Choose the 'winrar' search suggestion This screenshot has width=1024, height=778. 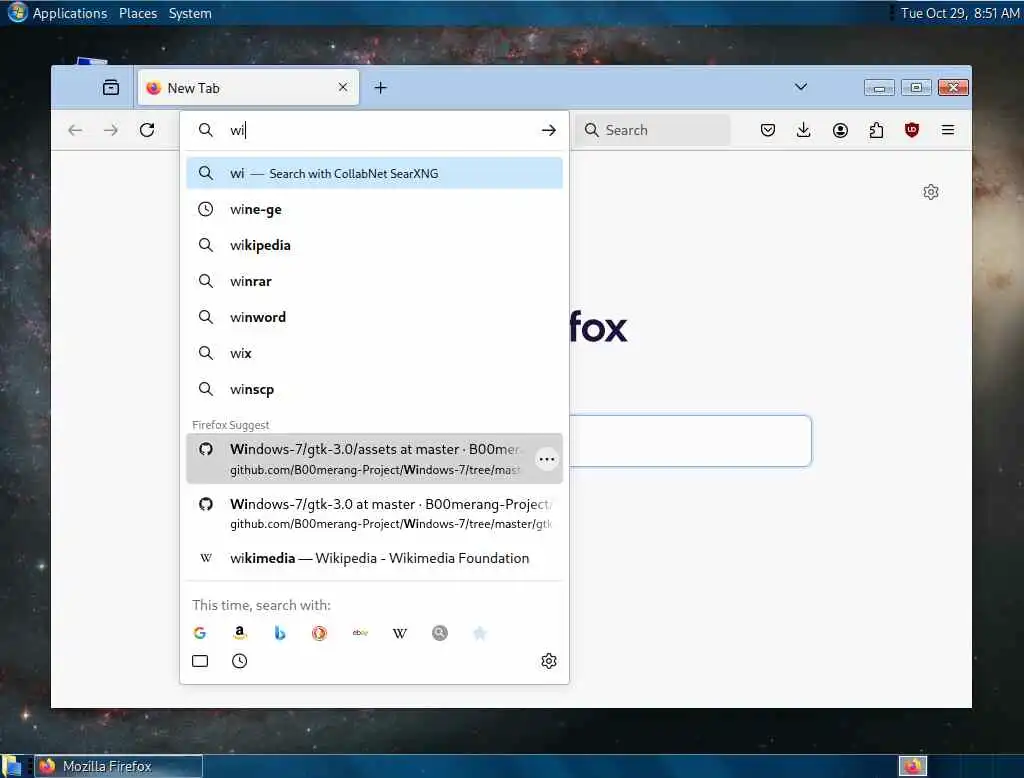[374, 281]
